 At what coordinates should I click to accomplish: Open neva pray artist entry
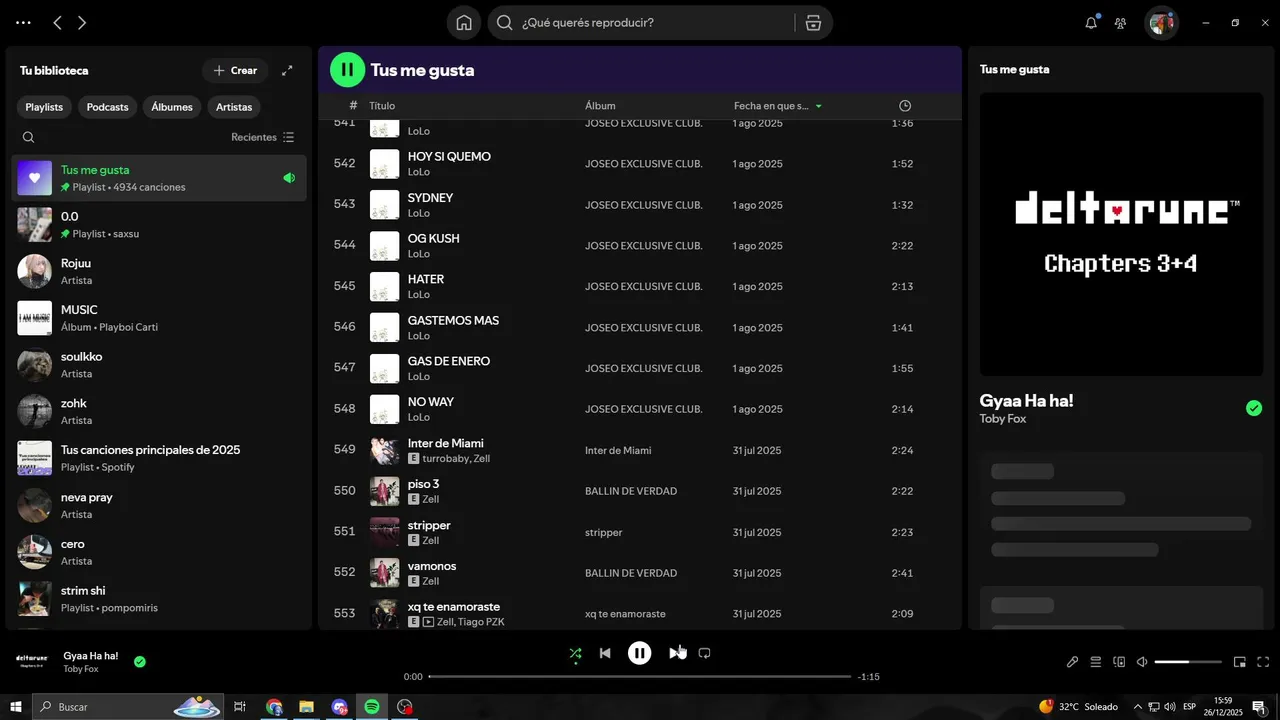(159, 505)
